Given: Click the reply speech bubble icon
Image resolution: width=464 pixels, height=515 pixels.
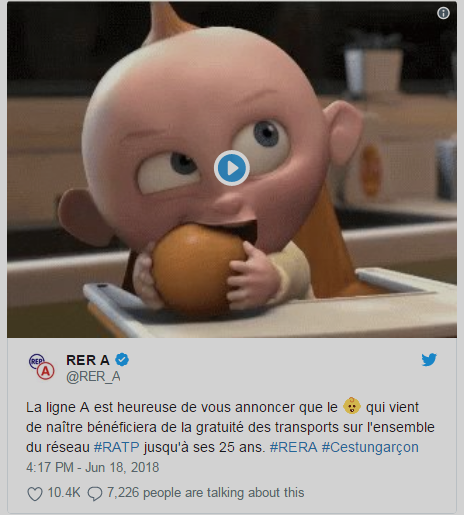Looking at the screenshot, I should tap(95, 494).
